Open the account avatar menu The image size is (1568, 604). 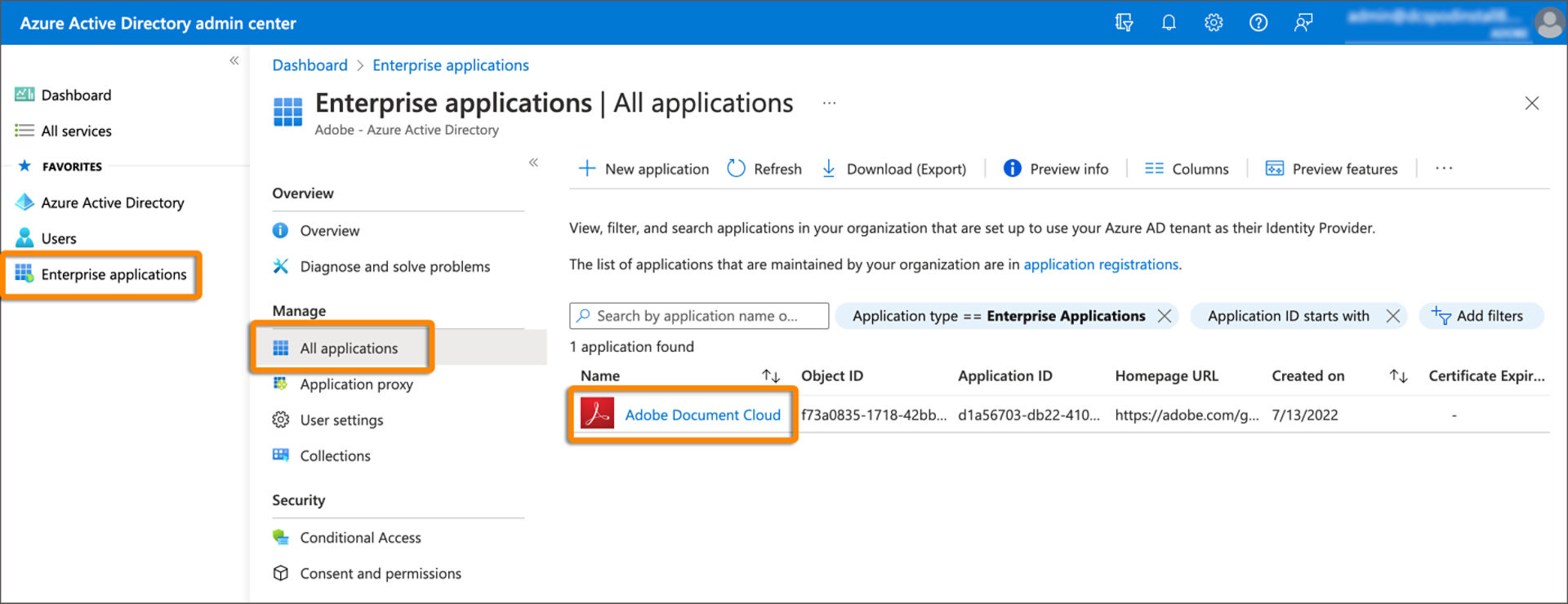pyautogui.click(x=1549, y=23)
